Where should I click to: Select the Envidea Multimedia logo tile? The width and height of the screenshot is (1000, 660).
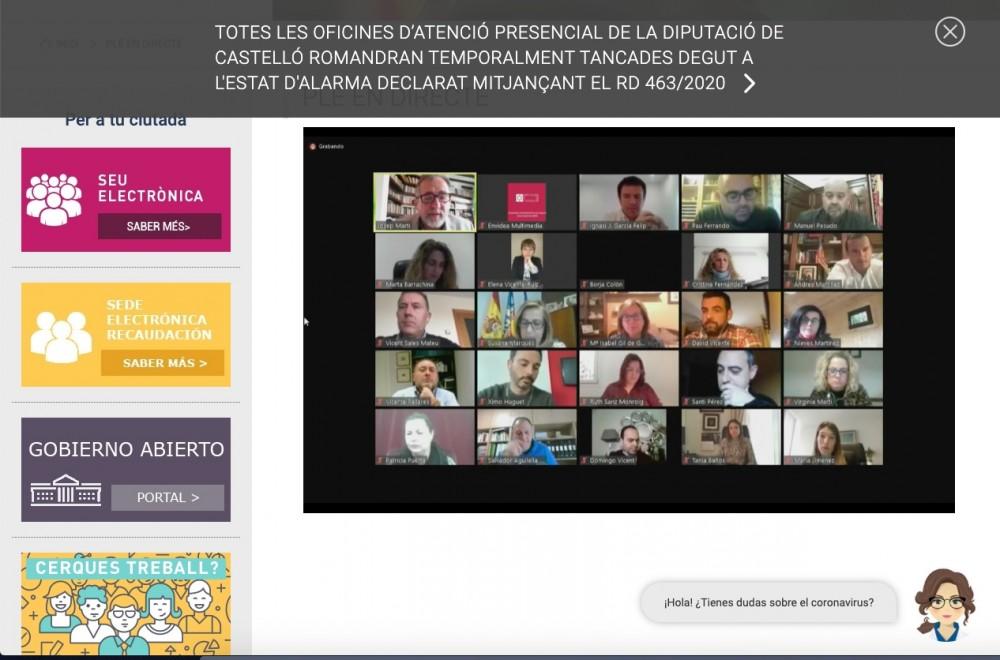click(x=526, y=202)
